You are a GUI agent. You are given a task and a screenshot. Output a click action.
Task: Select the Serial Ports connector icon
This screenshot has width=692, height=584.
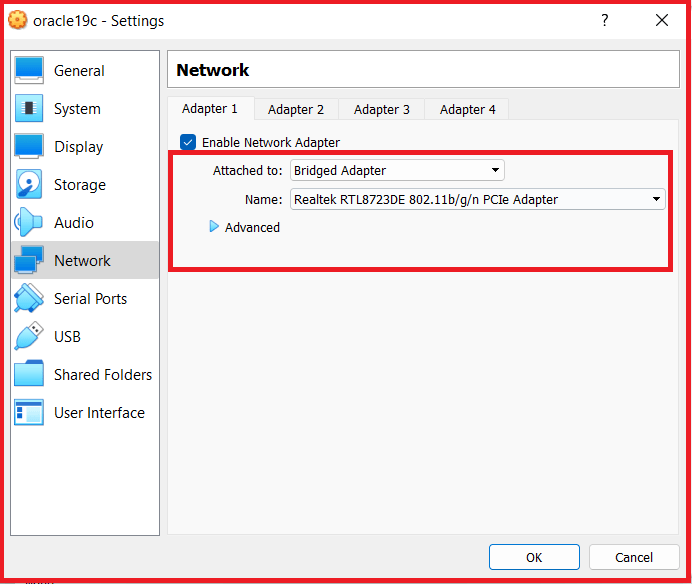coord(29,298)
